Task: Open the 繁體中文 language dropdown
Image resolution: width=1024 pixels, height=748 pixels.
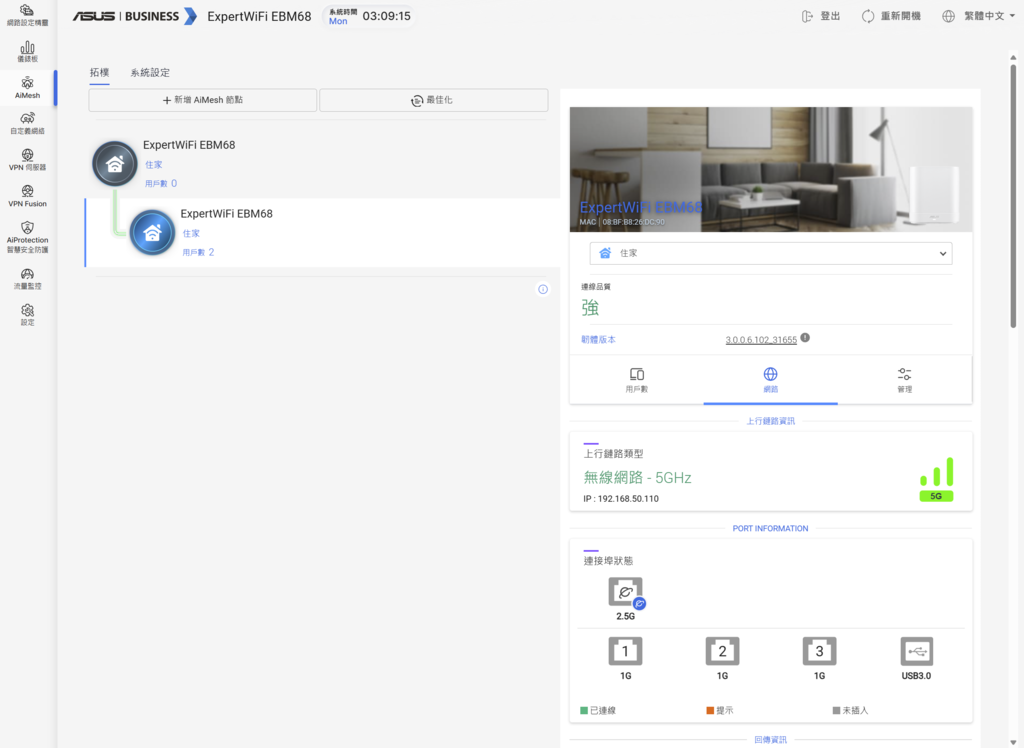Action: (978, 16)
